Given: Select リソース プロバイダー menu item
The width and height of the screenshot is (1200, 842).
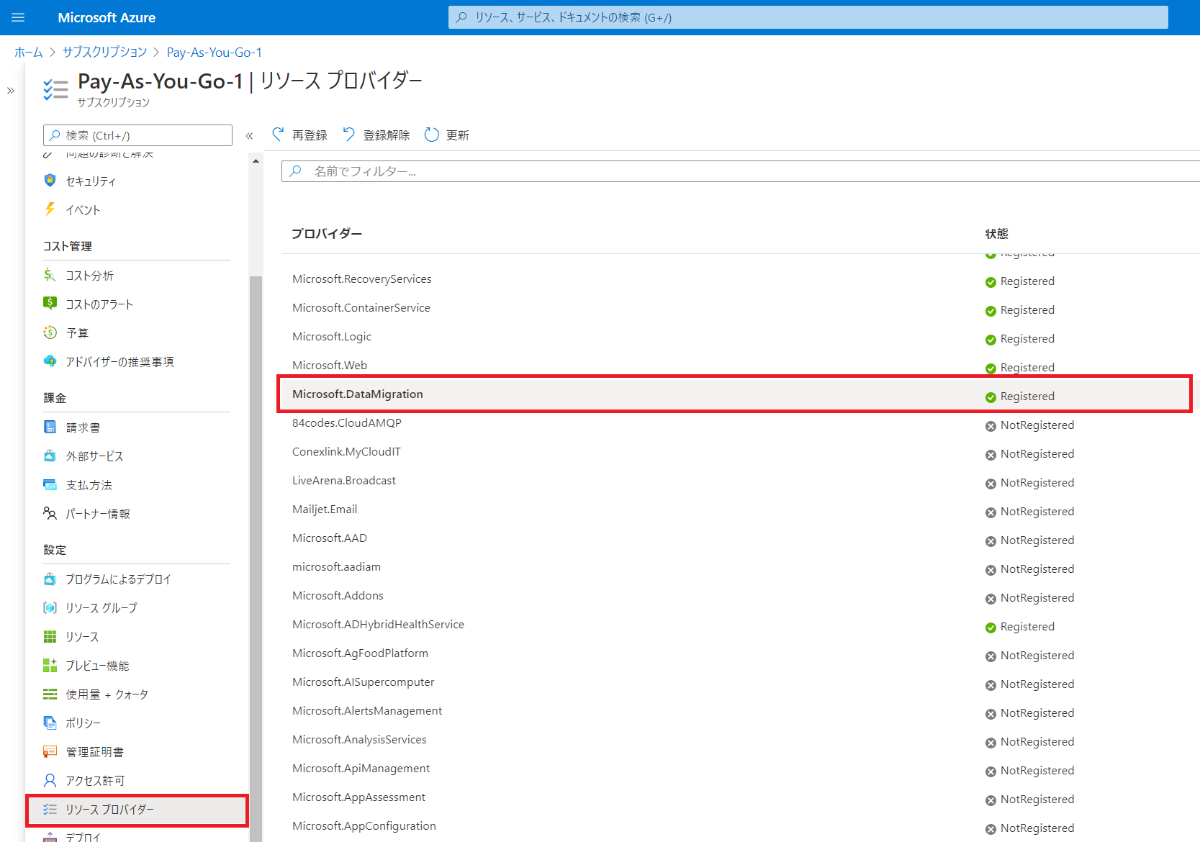Looking at the screenshot, I should [x=137, y=809].
